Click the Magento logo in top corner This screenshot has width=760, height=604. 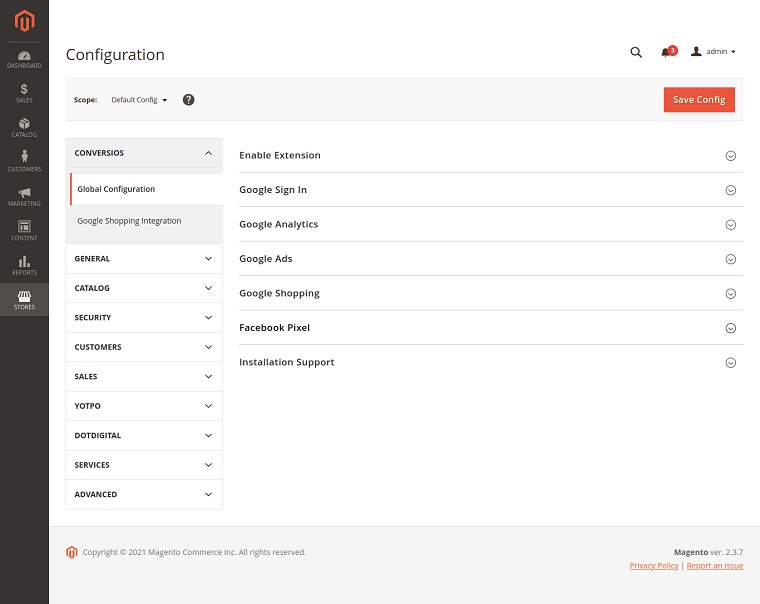pyautogui.click(x=24, y=20)
